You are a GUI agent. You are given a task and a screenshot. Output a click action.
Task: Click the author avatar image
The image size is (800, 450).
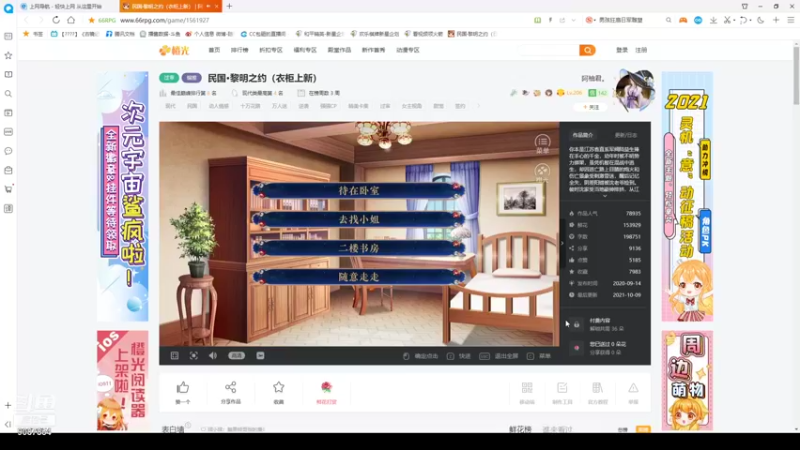pyautogui.click(x=635, y=90)
